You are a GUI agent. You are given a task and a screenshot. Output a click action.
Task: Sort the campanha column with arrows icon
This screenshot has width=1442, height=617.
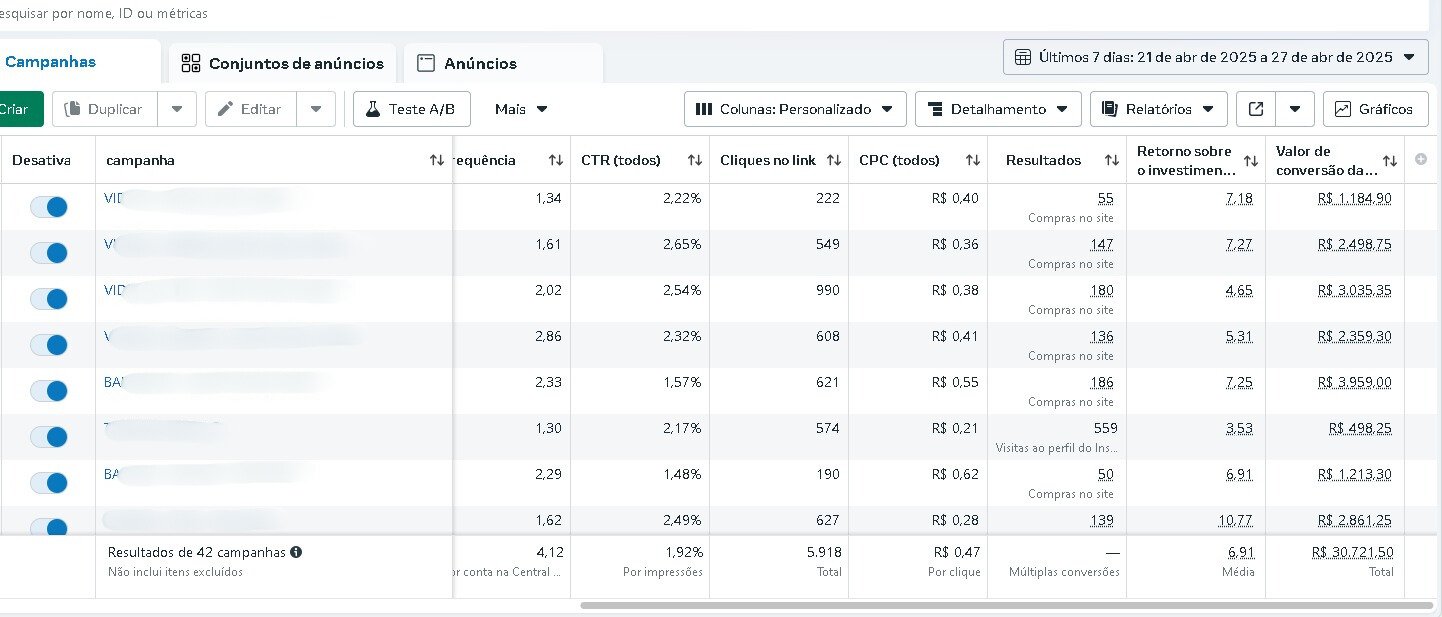[436, 160]
